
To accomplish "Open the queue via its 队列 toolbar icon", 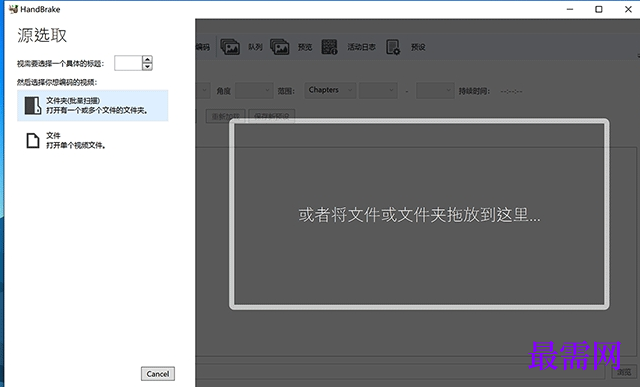I will (230, 47).
